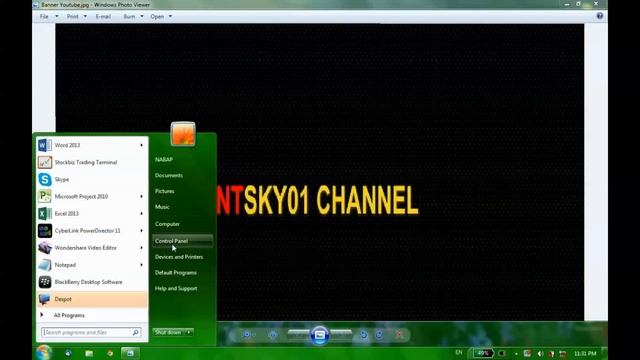The width and height of the screenshot is (640, 360).
Task: Open Skype from the Start menu
Action: 92,180
